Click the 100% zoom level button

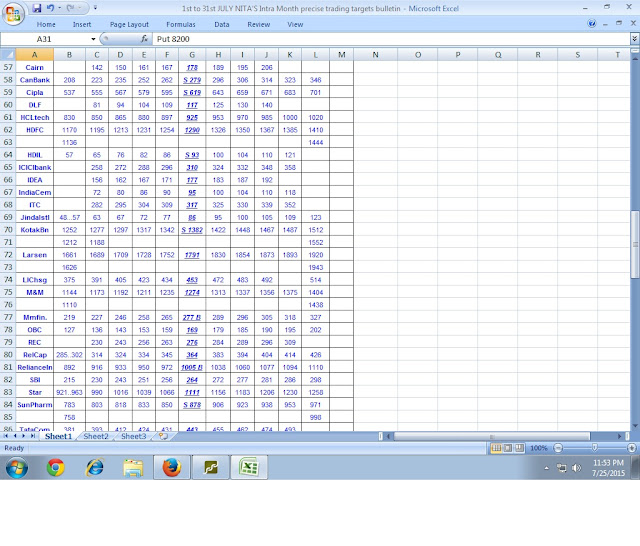pyautogui.click(x=538, y=448)
